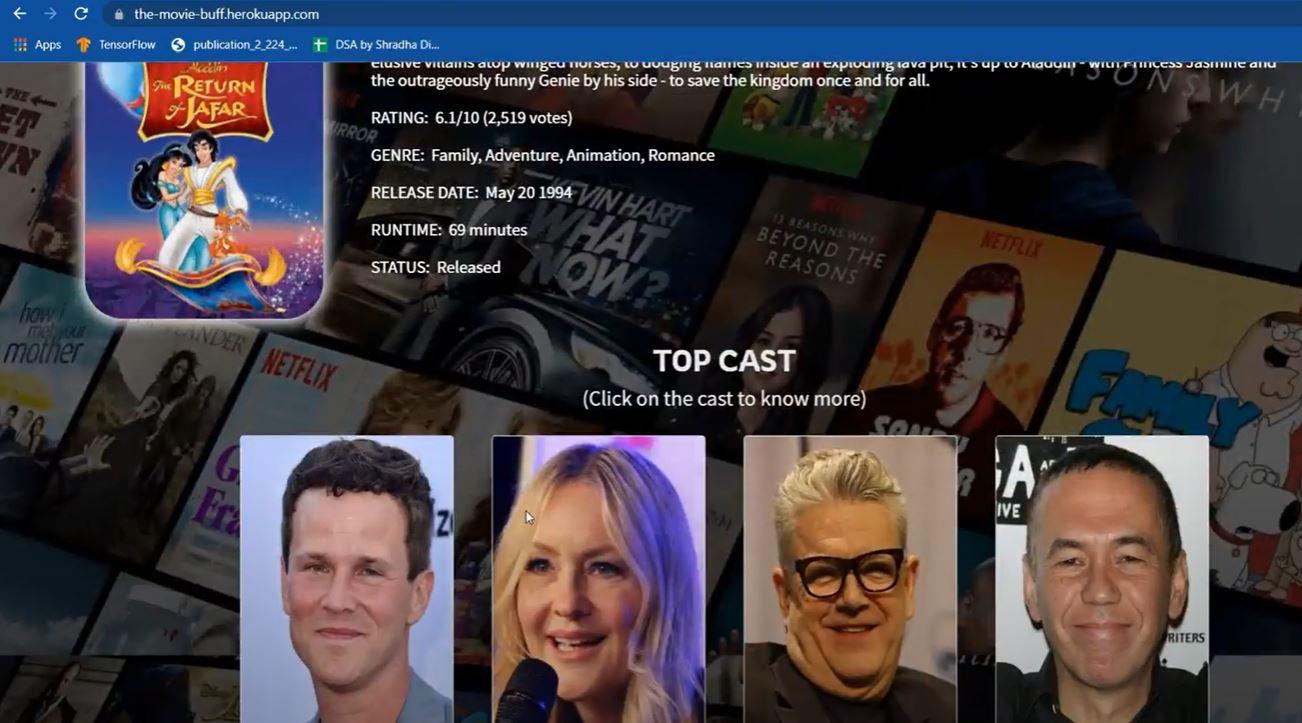Click the rating text "6.1/10 (2,519 votes)"
The width and height of the screenshot is (1302, 723).
504,118
